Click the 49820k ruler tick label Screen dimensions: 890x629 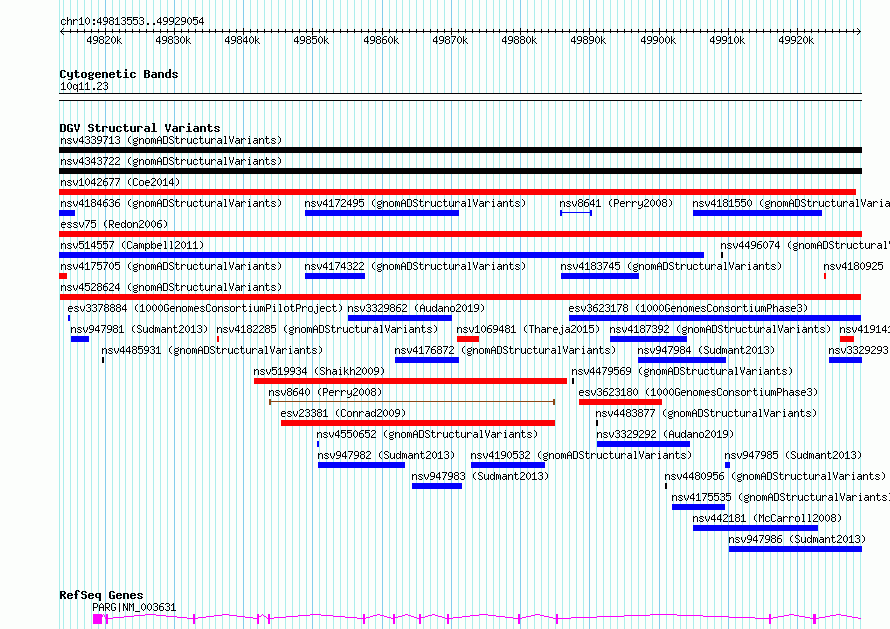pyautogui.click(x=104, y=40)
